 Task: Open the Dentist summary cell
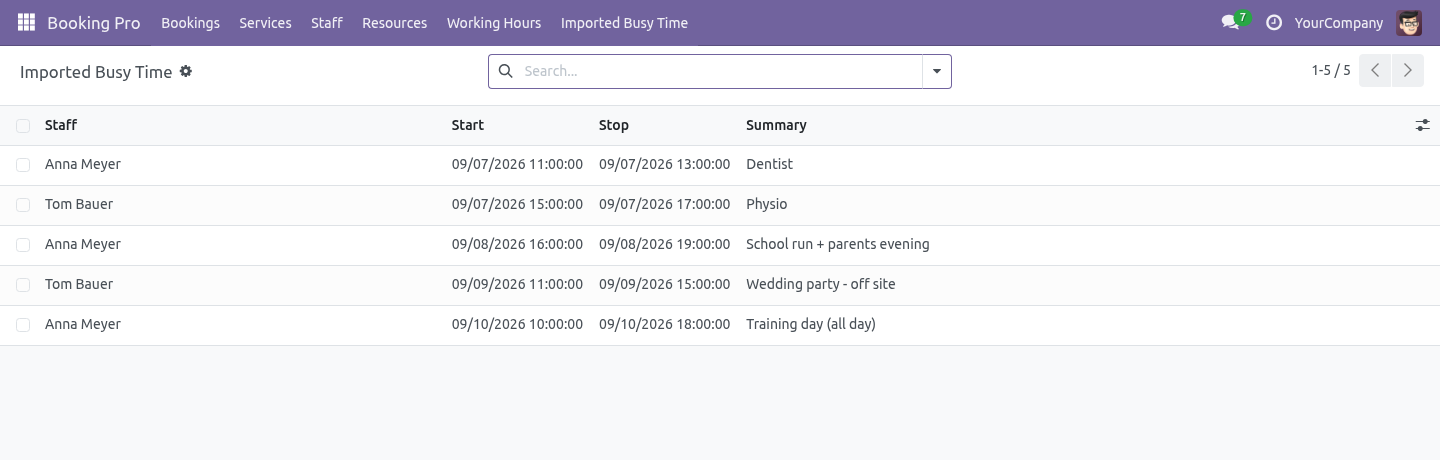tap(769, 164)
